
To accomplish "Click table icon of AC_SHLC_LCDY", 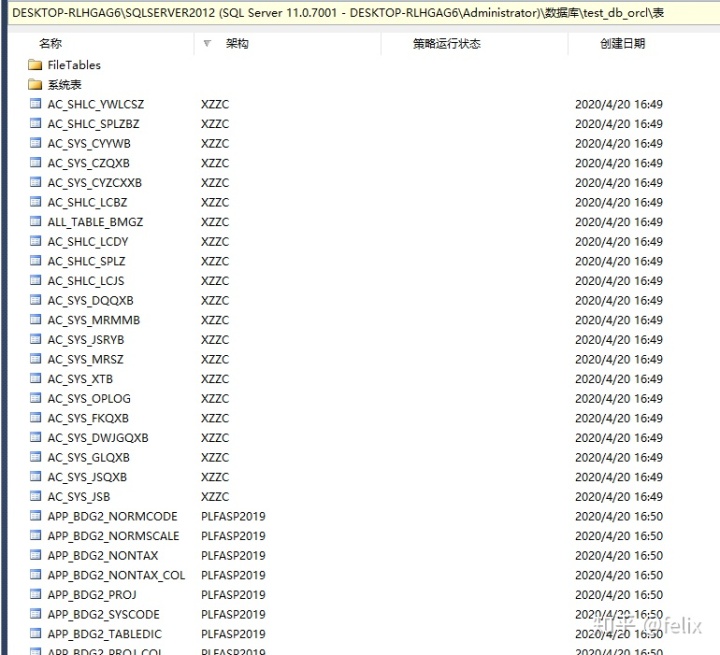I will 35,241.
